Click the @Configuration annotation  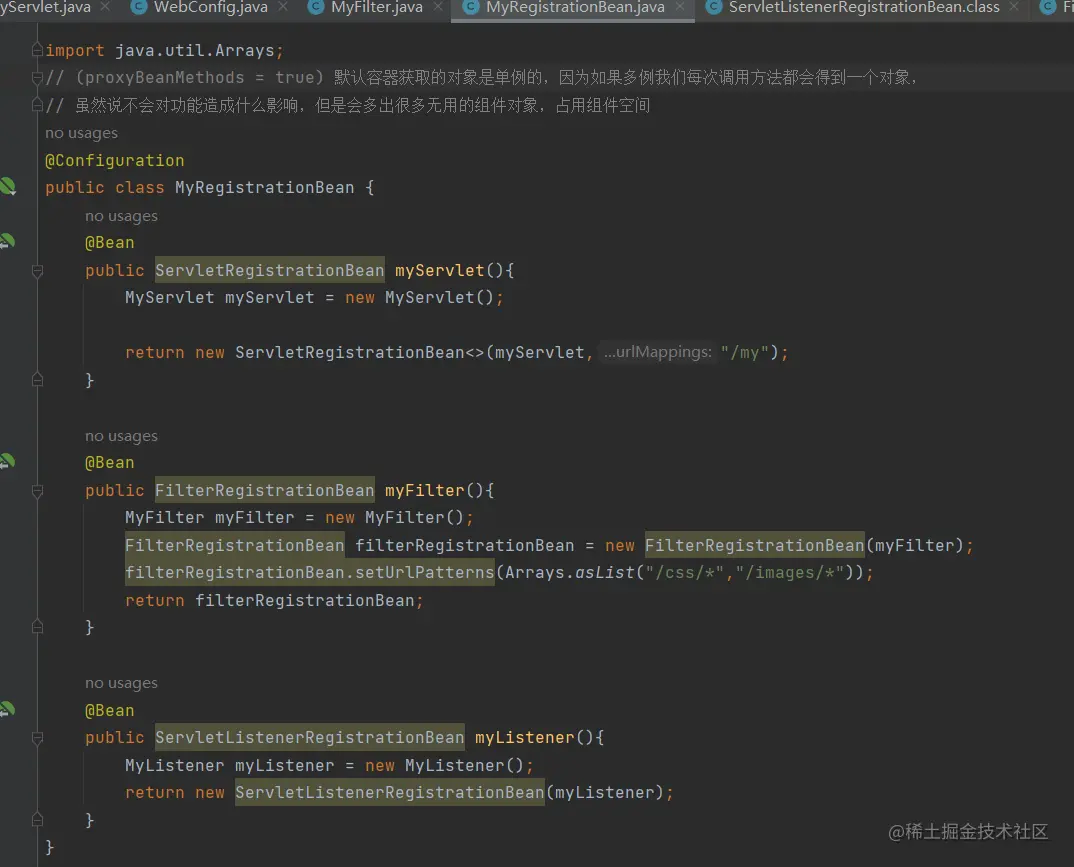[114, 160]
